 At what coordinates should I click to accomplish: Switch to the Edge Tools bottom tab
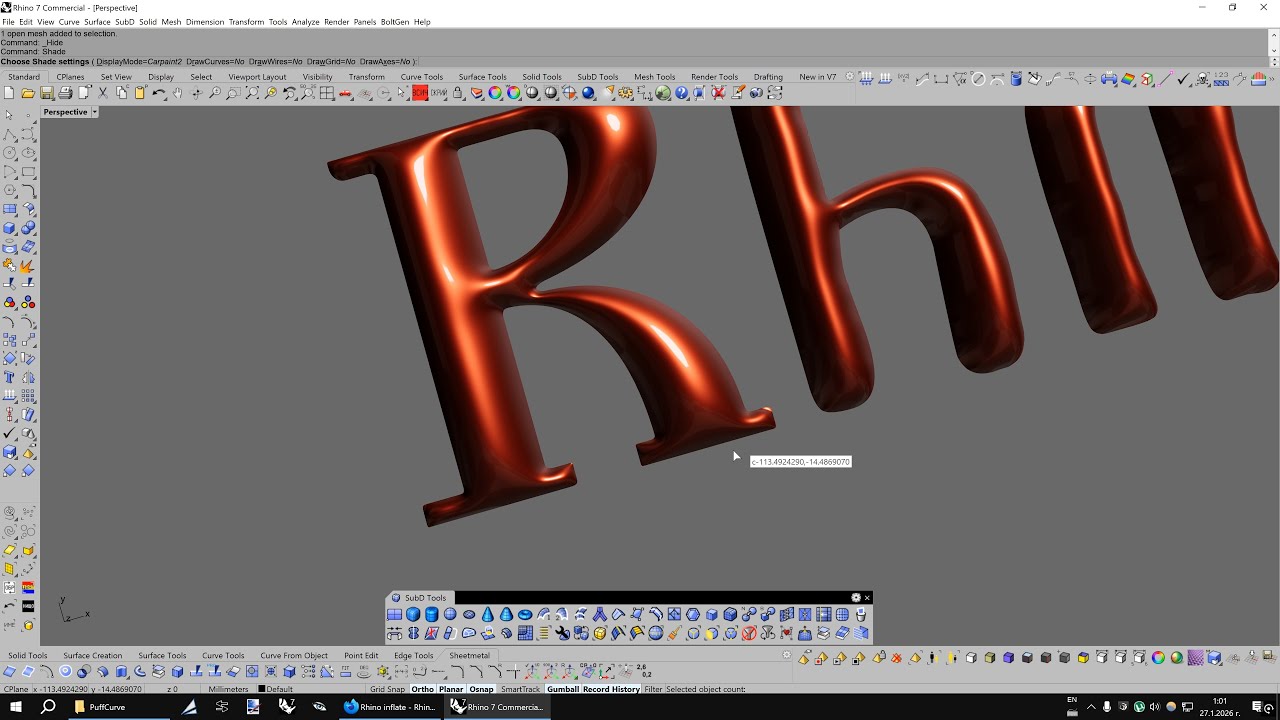pos(414,656)
